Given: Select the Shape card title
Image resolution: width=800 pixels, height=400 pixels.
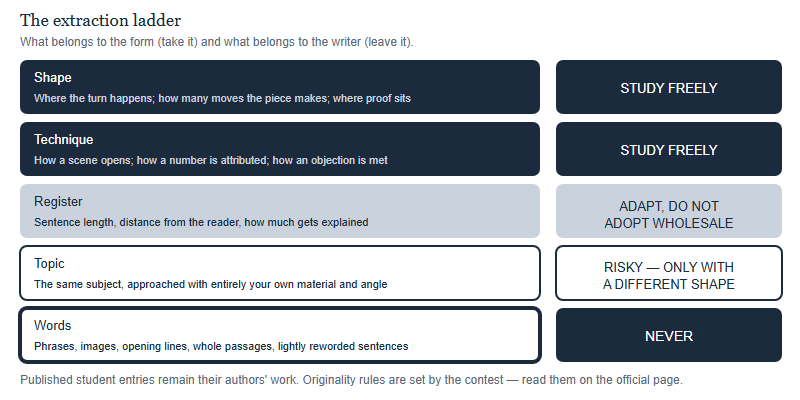Looking at the screenshot, I should (x=53, y=78).
